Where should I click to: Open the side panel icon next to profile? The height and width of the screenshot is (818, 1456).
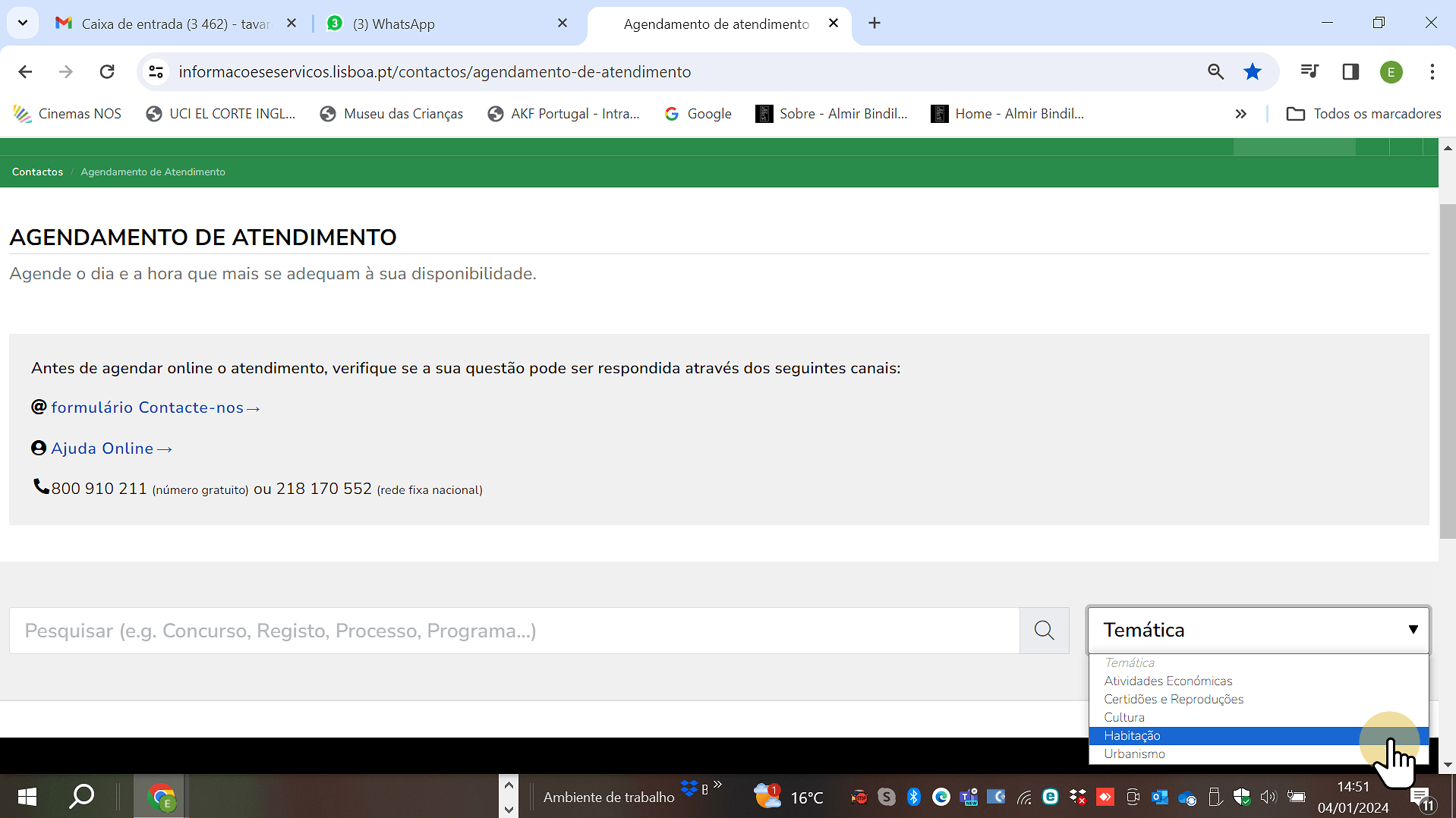tap(1350, 71)
